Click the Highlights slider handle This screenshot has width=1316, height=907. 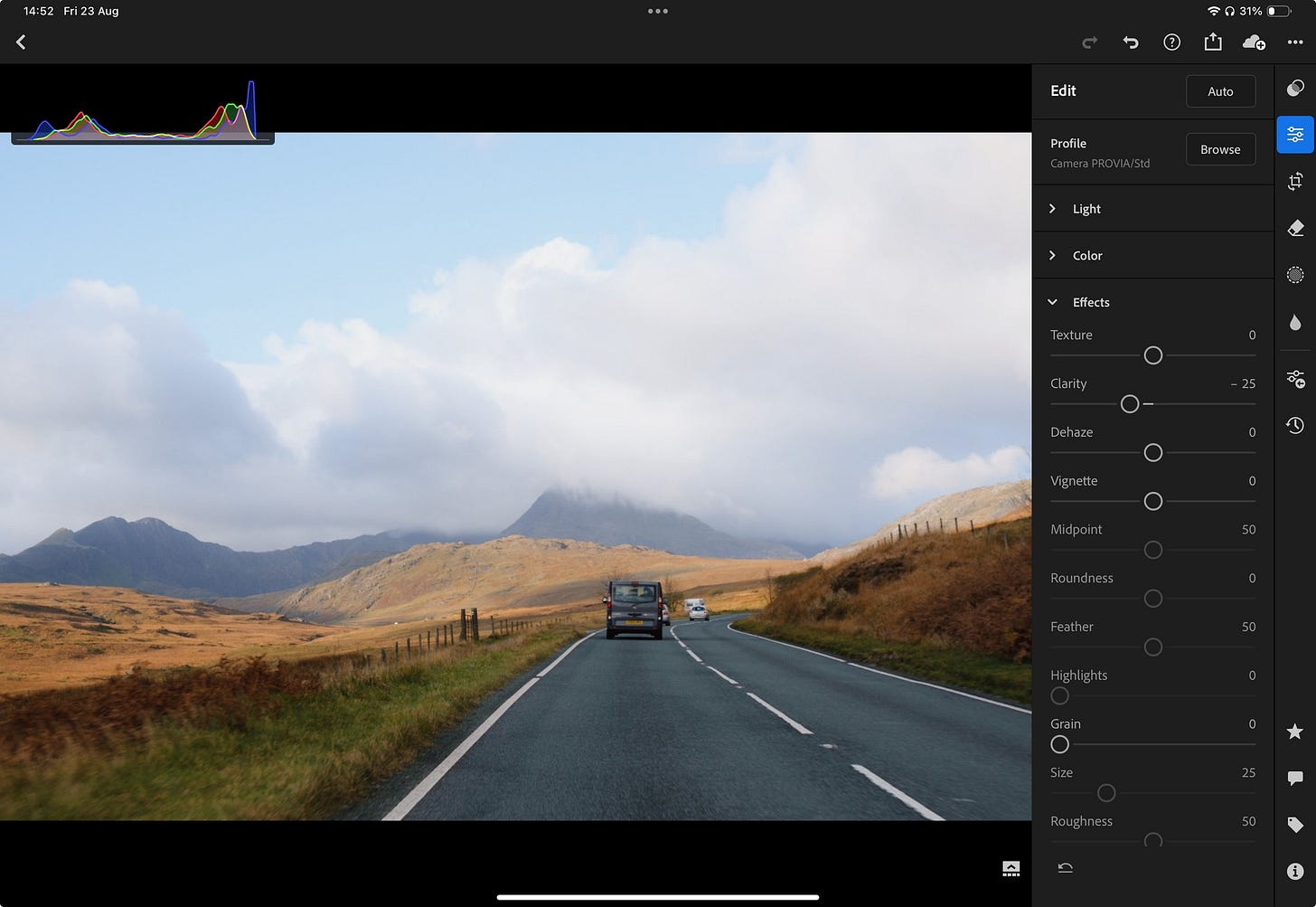tap(1060, 696)
